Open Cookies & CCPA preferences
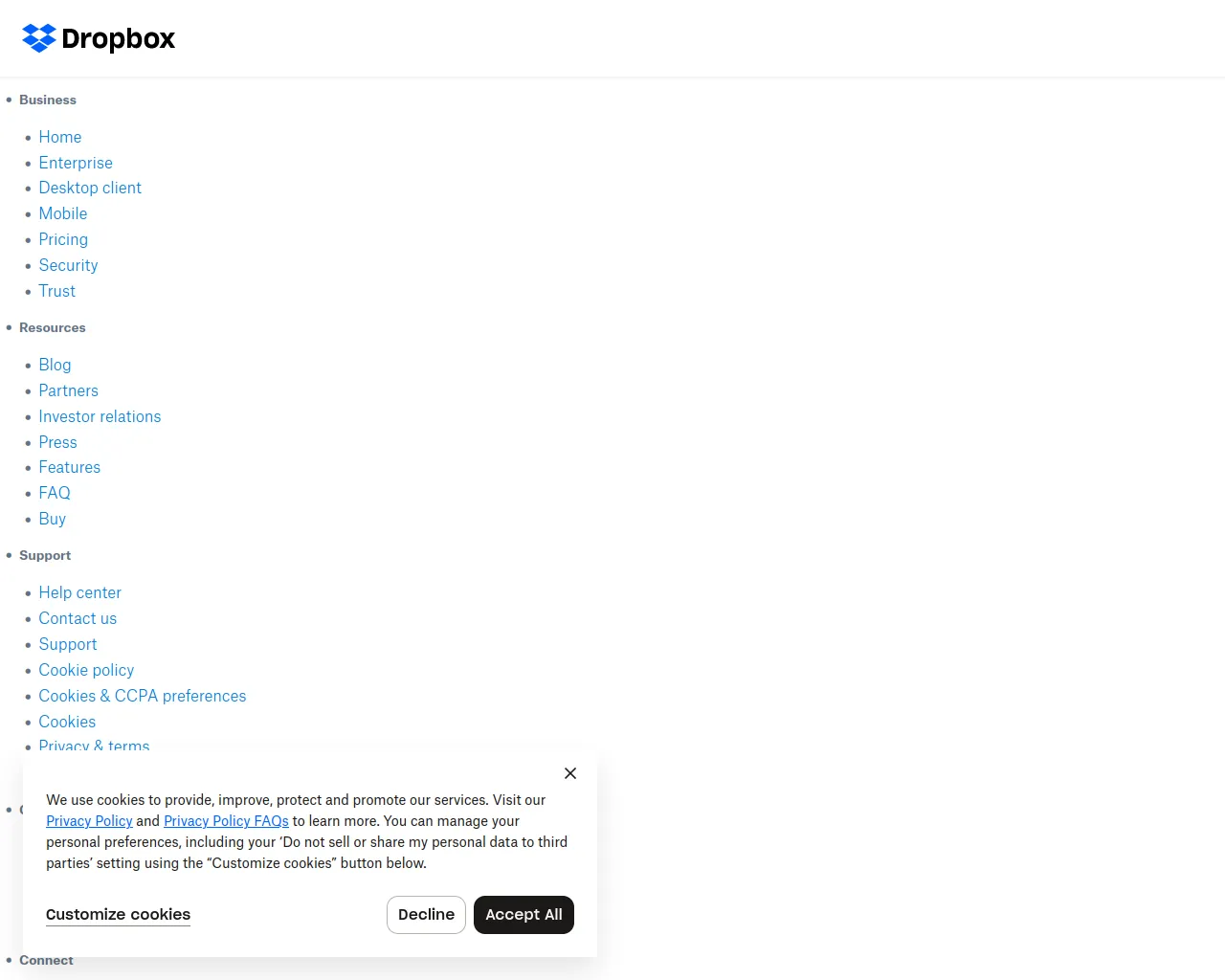The image size is (1225, 980). (x=142, y=696)
